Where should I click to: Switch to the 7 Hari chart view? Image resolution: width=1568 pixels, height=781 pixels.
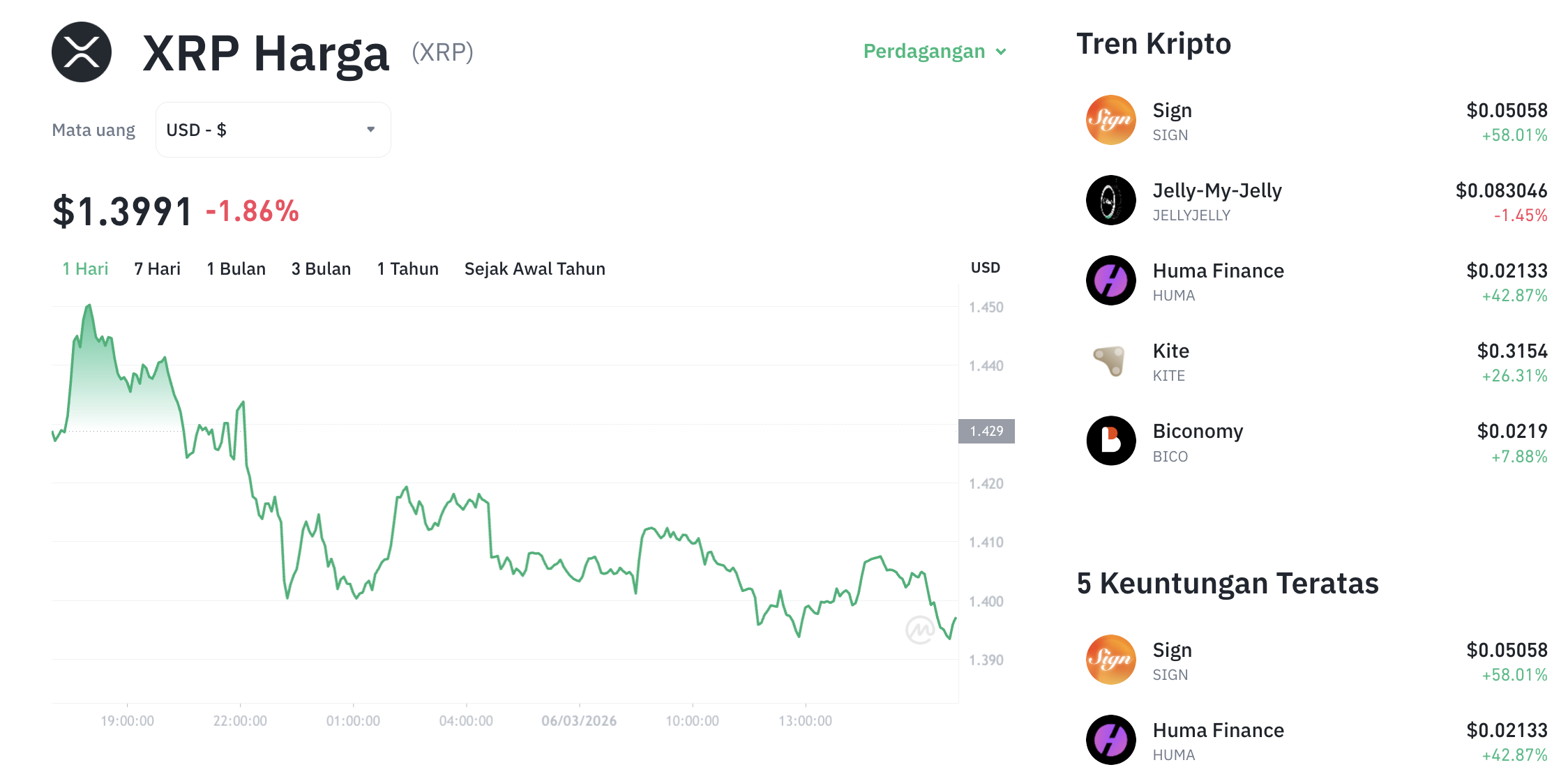[x=158, y=268]
